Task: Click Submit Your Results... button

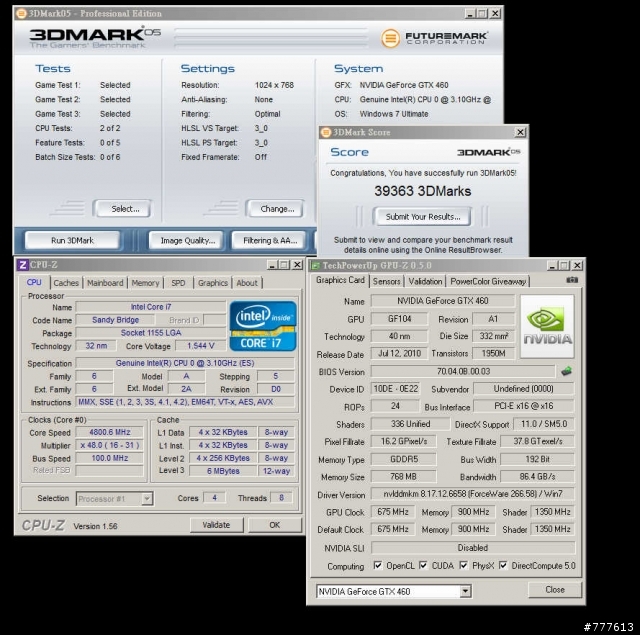Action: (422, 217)
